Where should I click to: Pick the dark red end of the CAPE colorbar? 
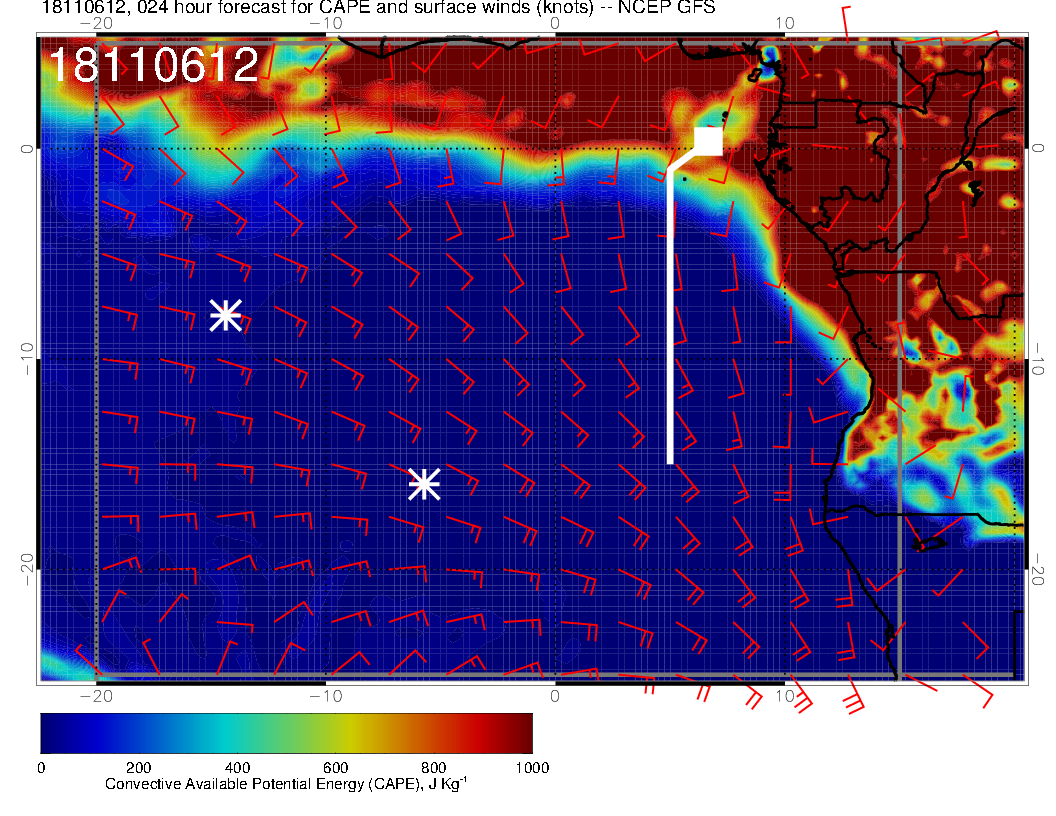522,733
